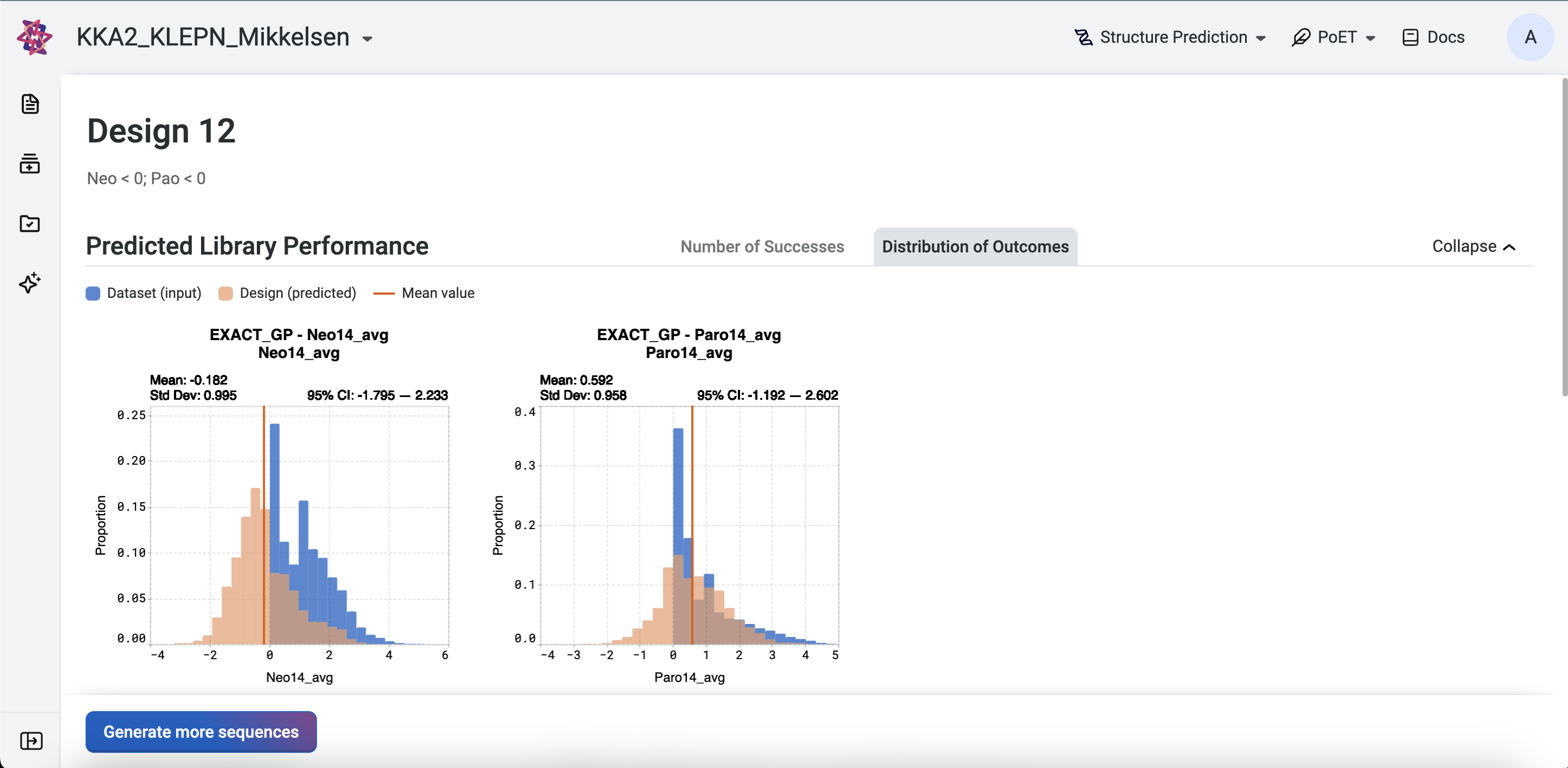Click the Structure Prediction helix icon
1568x768 pixels.
click(x=1084, y=37)
